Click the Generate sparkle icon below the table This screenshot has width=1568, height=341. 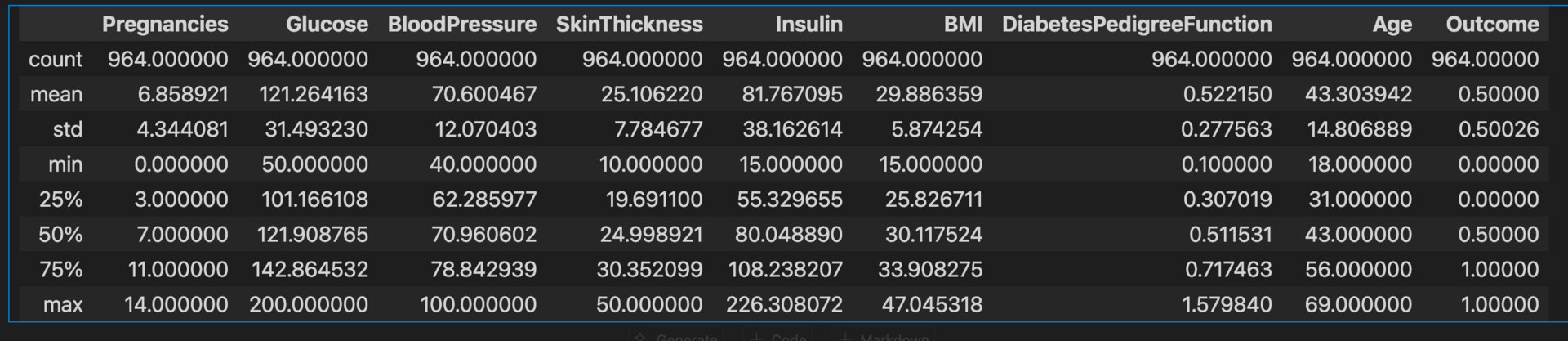(x=641, y=337)
